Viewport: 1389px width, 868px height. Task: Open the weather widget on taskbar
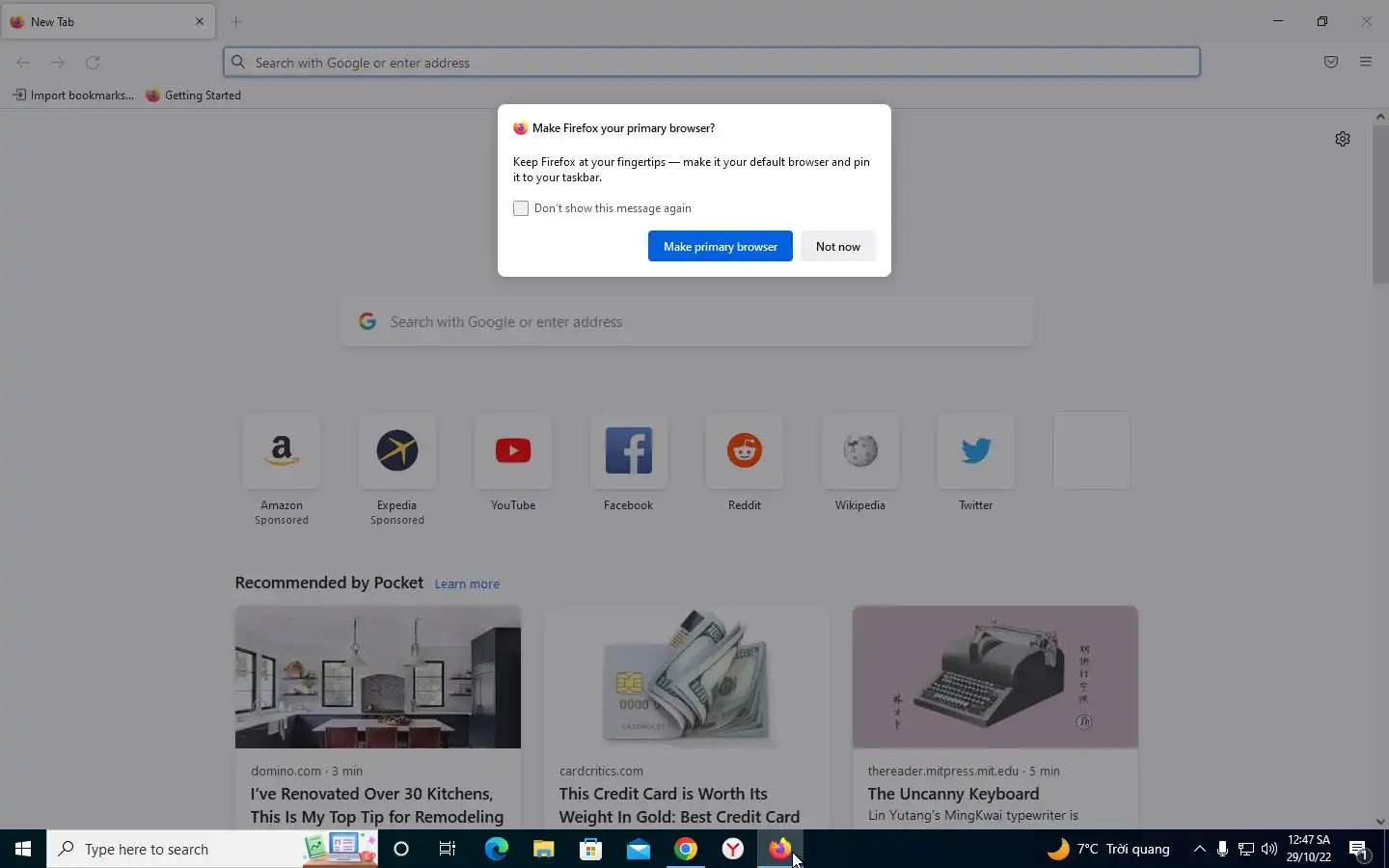1109,849
